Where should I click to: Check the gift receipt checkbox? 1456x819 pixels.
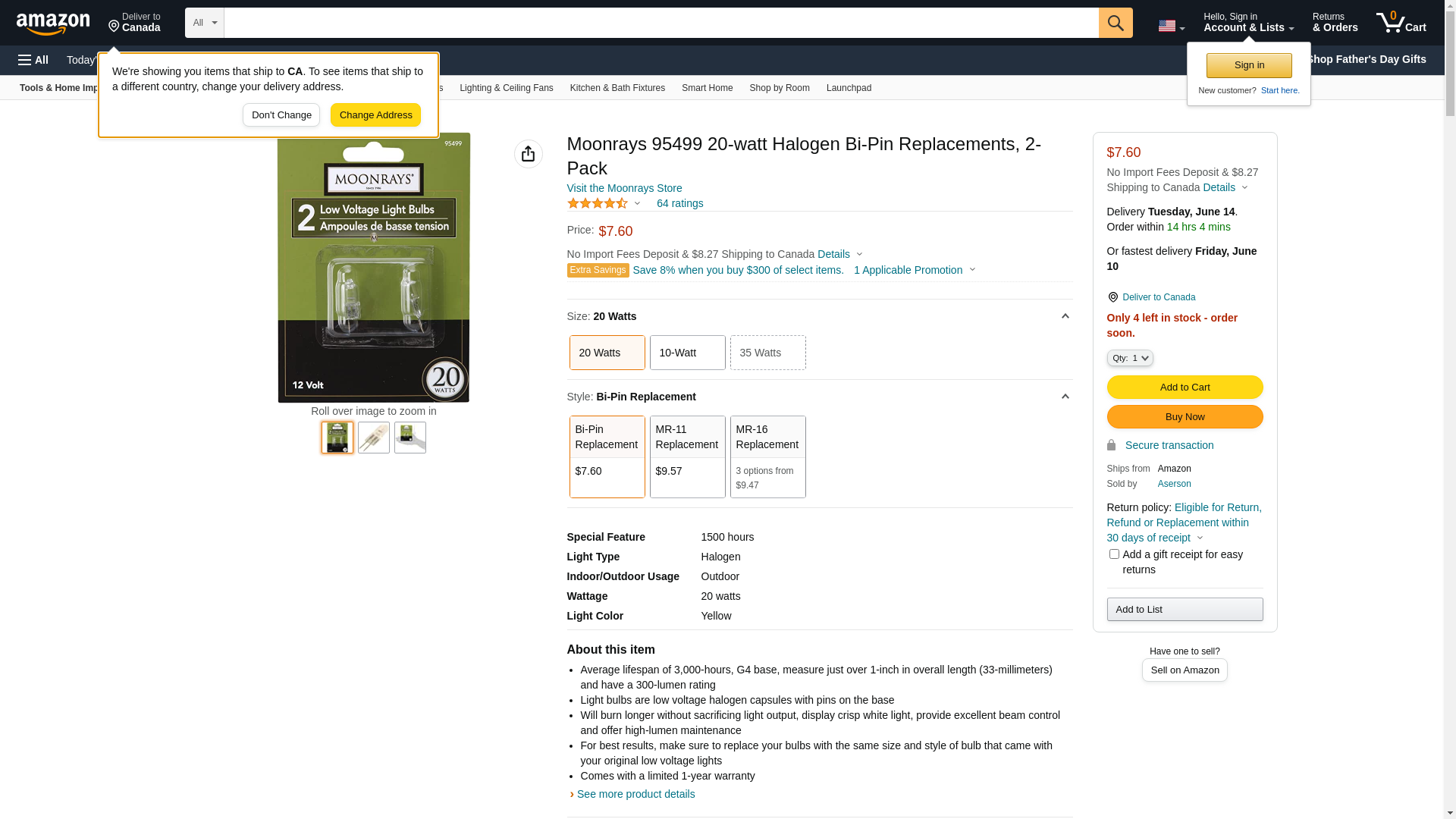point(1113,554)
